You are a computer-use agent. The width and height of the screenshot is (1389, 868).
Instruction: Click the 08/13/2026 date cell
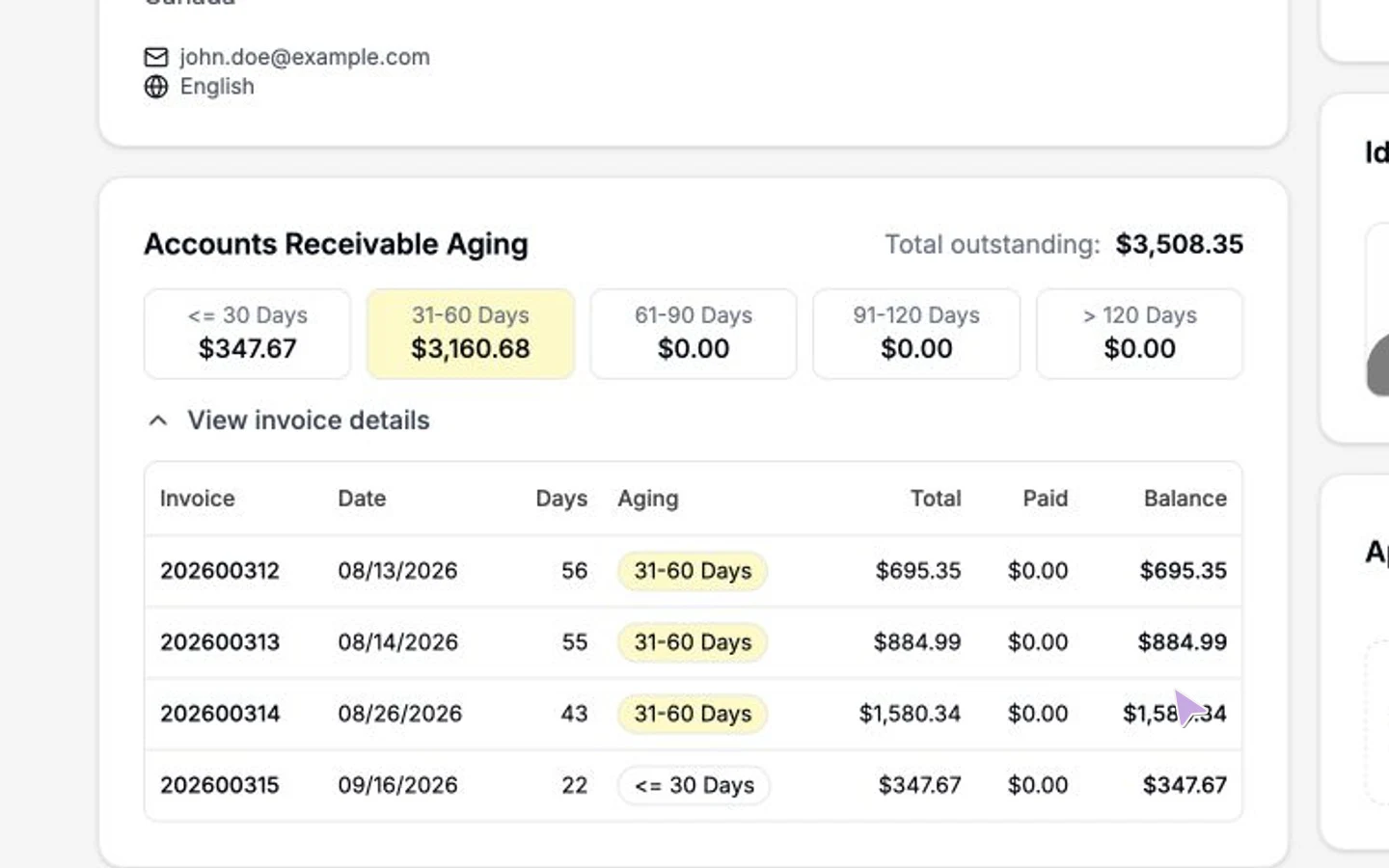pos(397,571)
